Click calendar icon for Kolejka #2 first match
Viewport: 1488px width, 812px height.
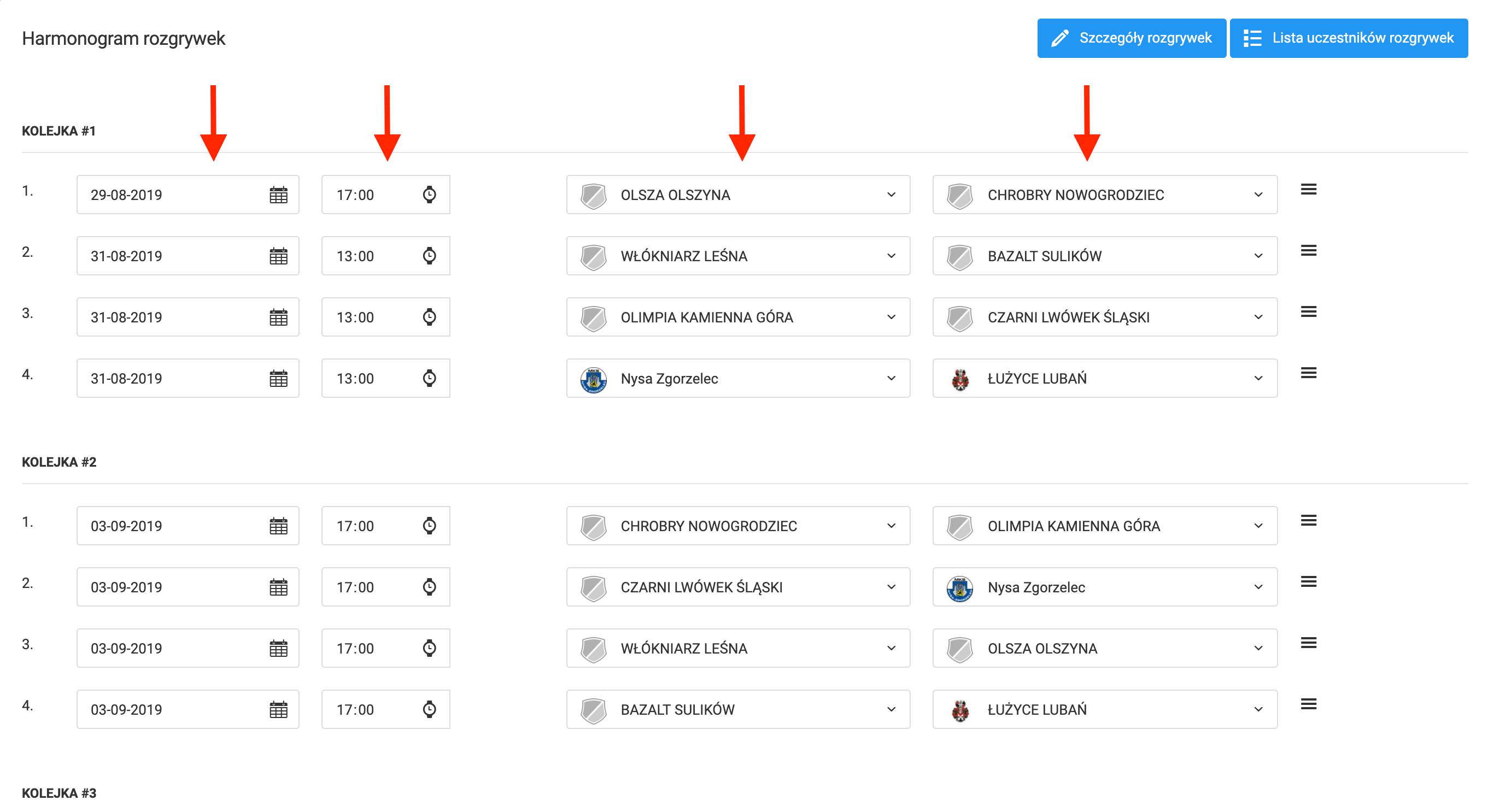pos(278,526)
